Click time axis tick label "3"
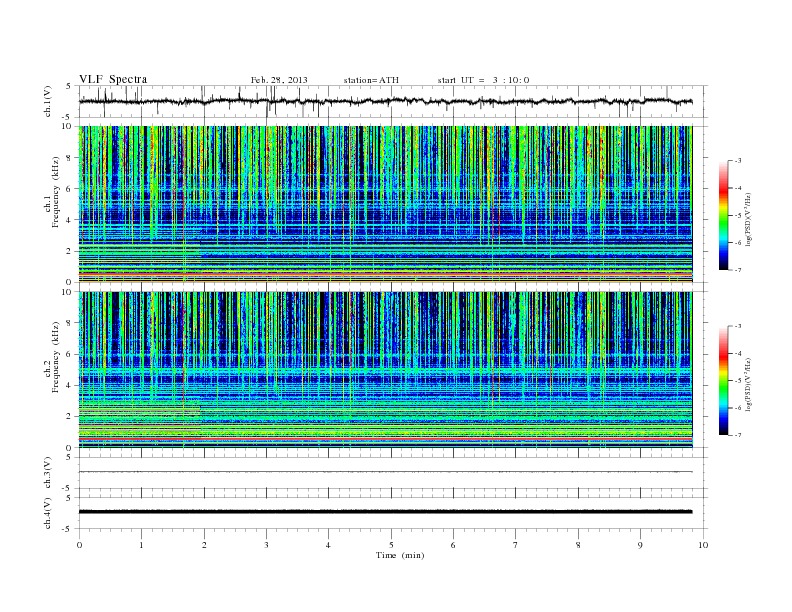Viewport: 792px width, 612px height. click(x=266, y=545)
